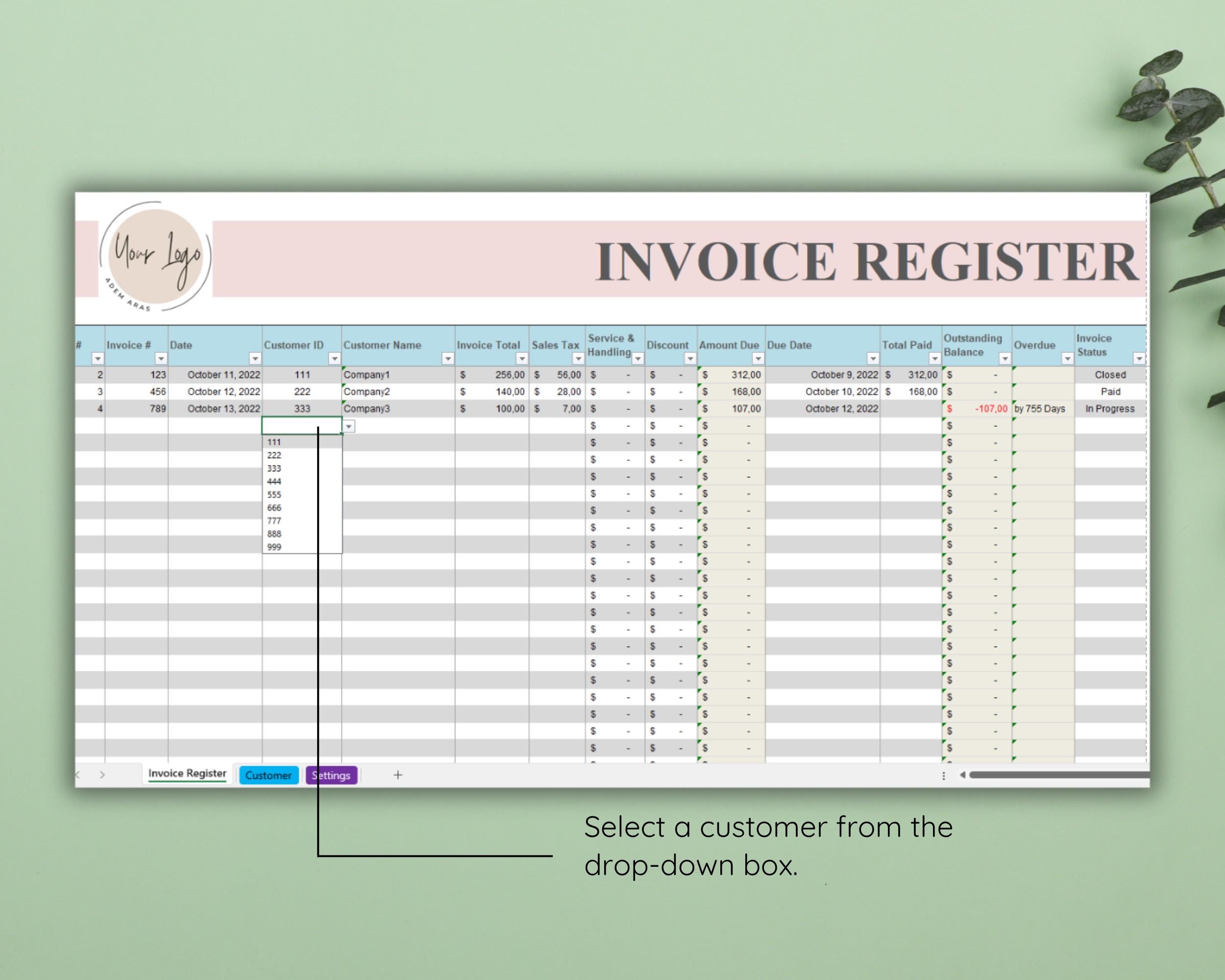Click the Your Logo image
This screenshot has width=1225, height=980.
156,256
